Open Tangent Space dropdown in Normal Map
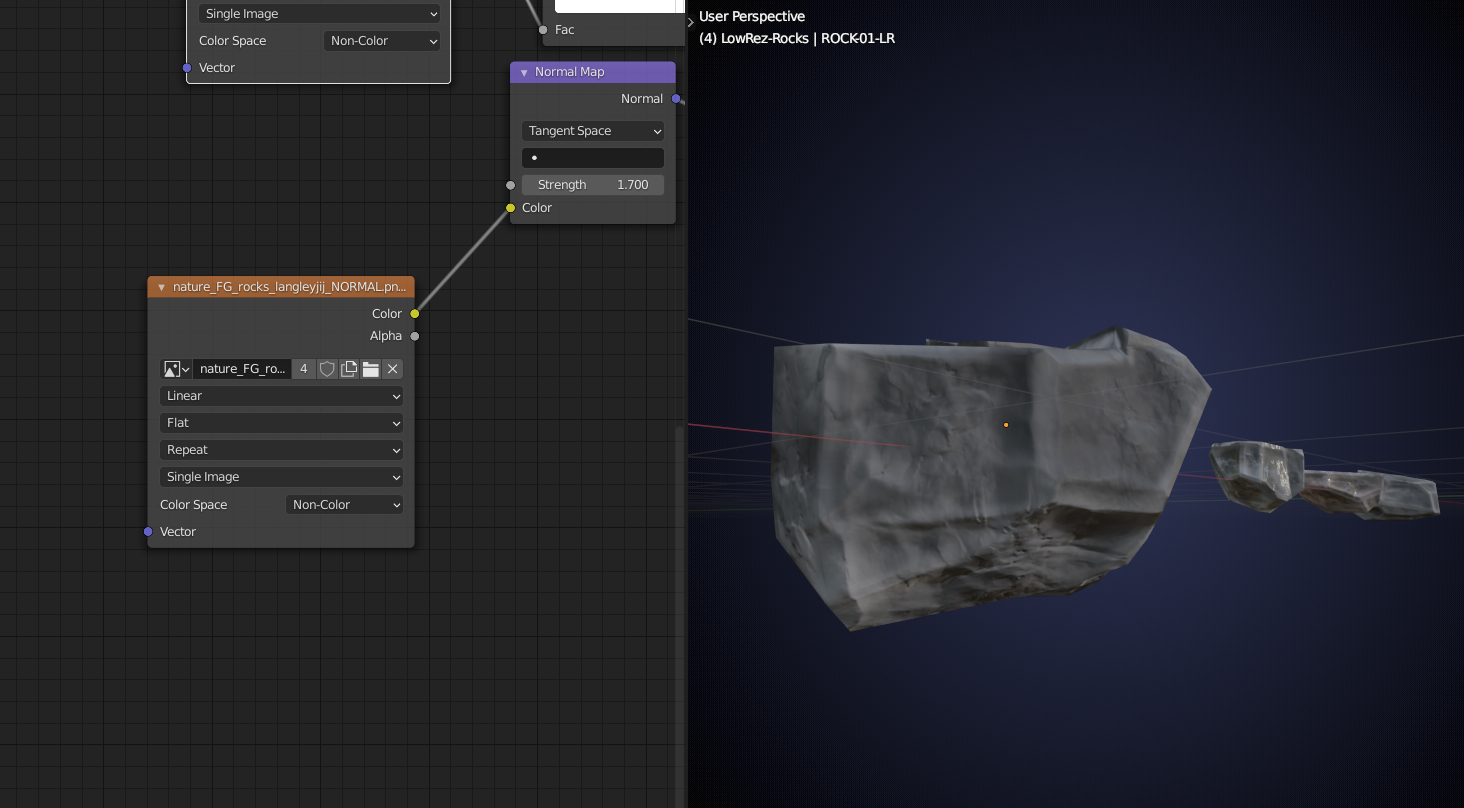 tap(592, 131)
